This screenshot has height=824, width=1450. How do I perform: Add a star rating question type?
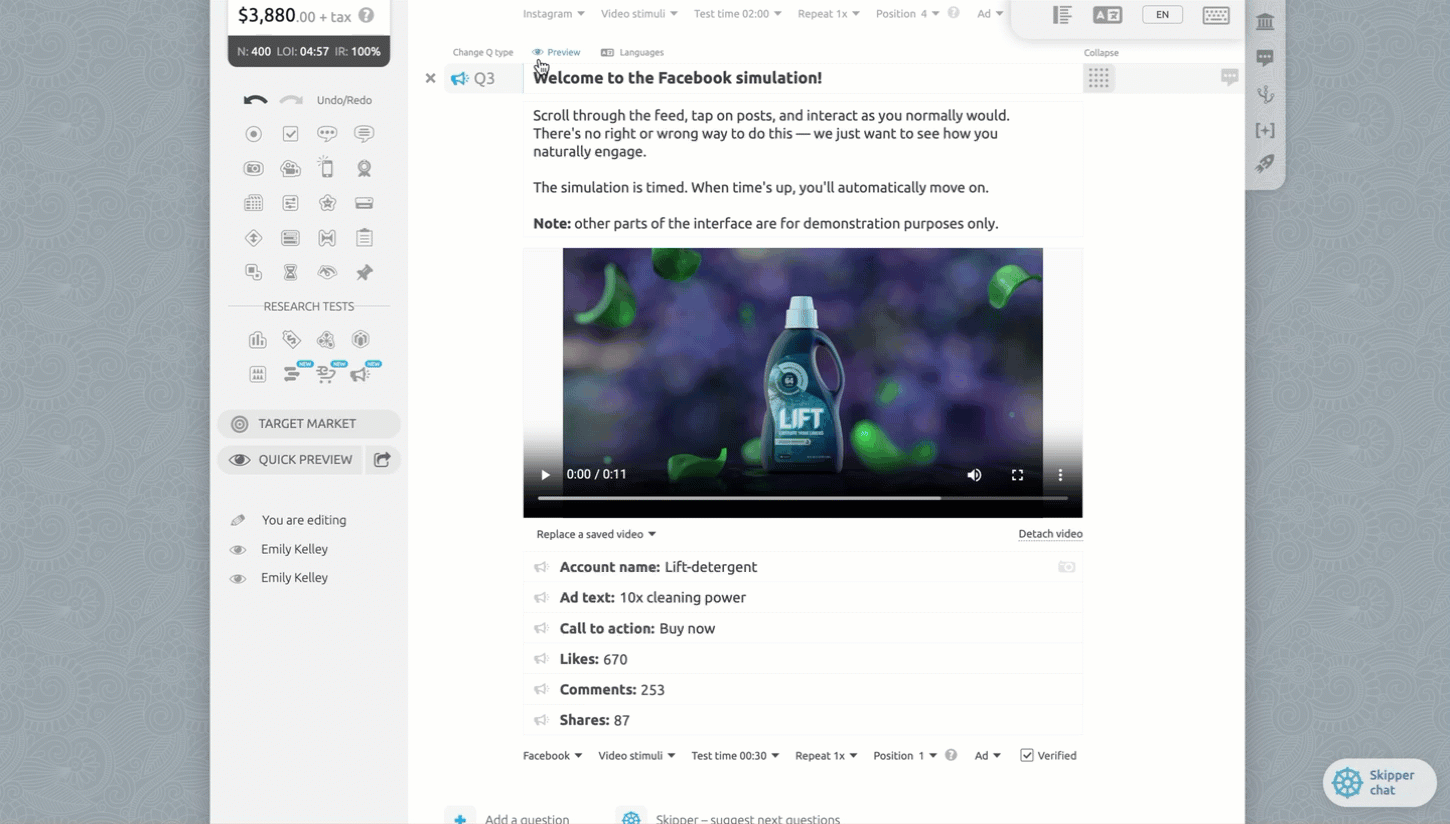pos(327,203)
